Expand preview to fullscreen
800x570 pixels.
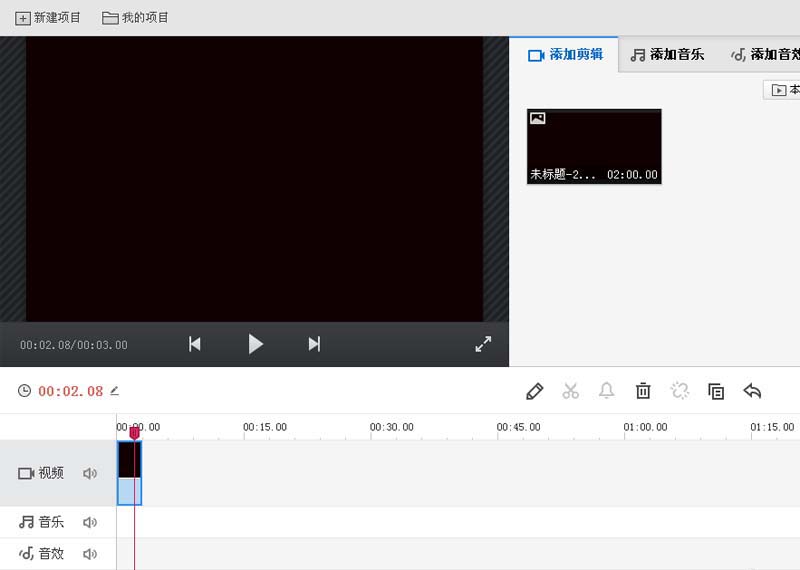pos(483,344)
